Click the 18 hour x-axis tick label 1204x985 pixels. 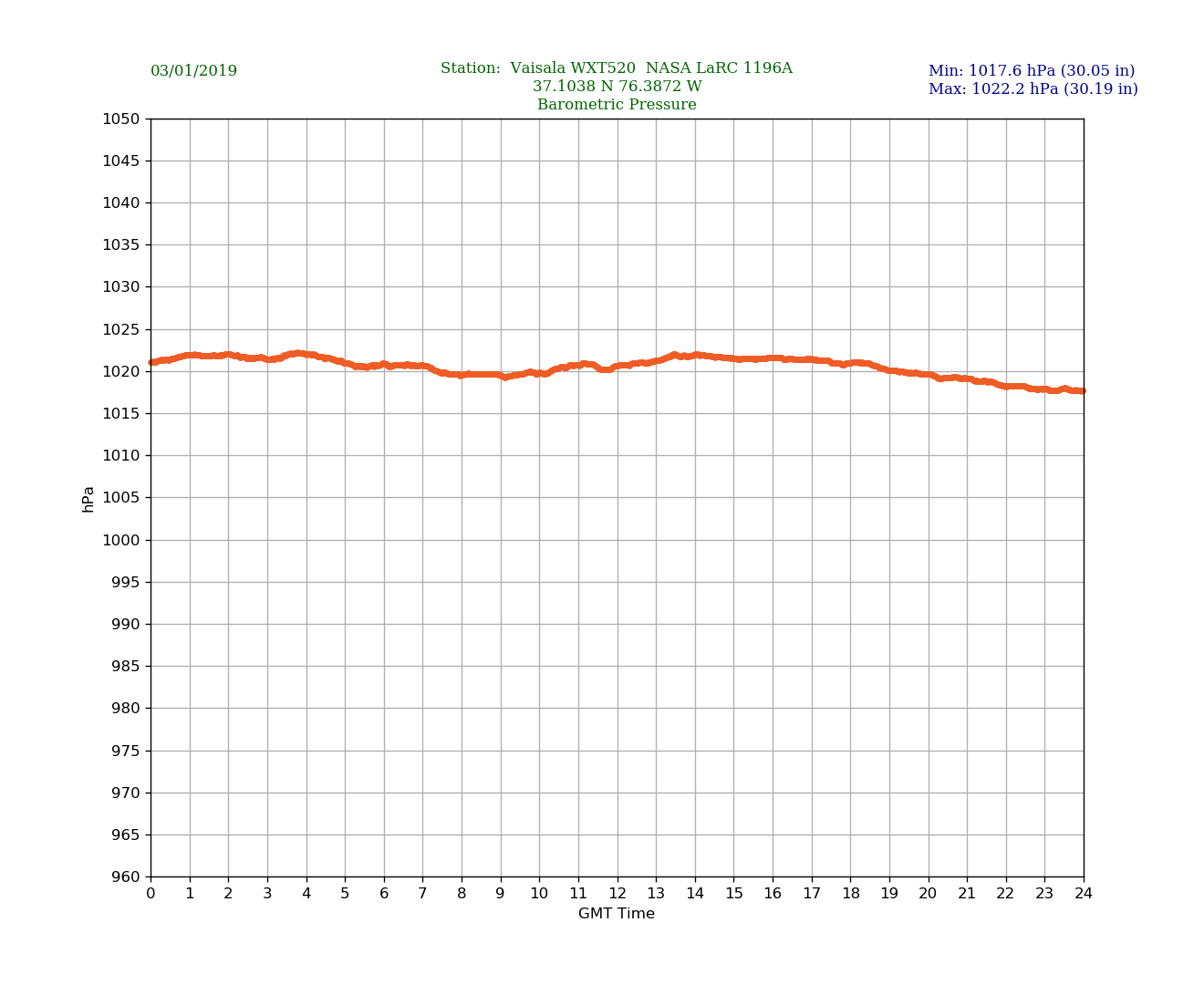pyautogui.click(x=850, y=894)
